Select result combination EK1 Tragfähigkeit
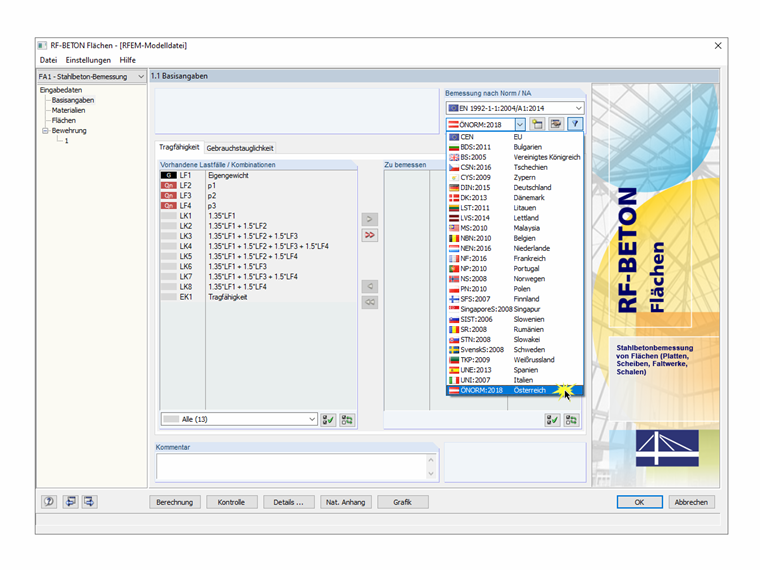The image size is (760, 570). coord(258,297)
